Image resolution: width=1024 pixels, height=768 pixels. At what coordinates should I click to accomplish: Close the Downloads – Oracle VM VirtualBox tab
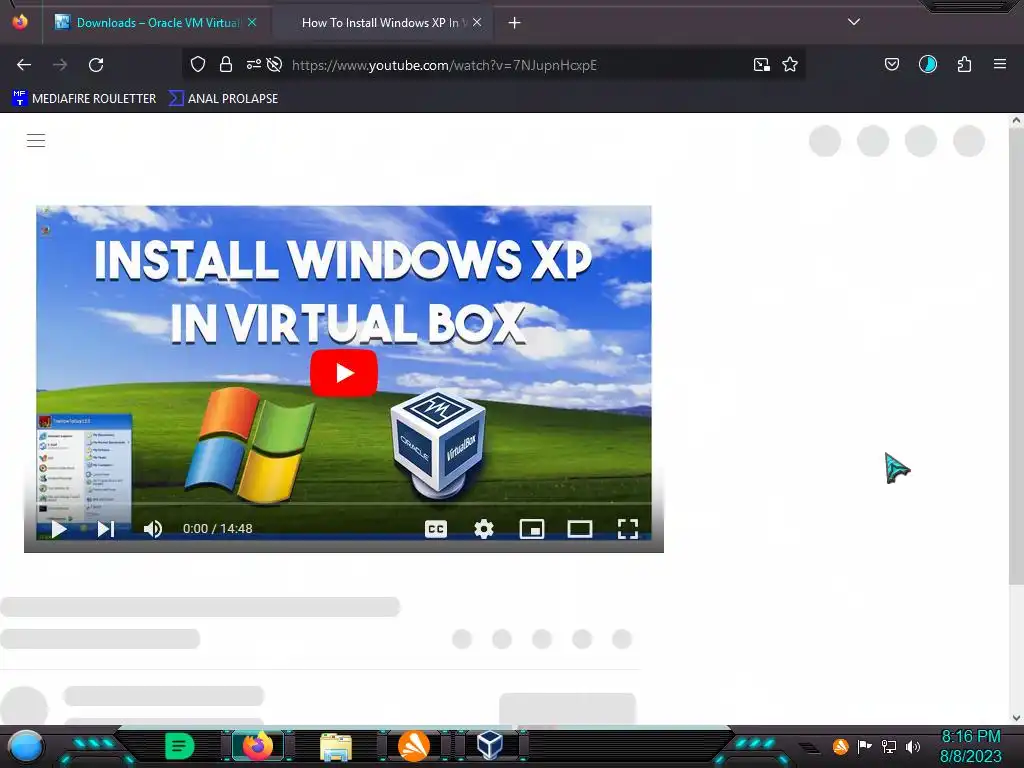coord(252,22)
